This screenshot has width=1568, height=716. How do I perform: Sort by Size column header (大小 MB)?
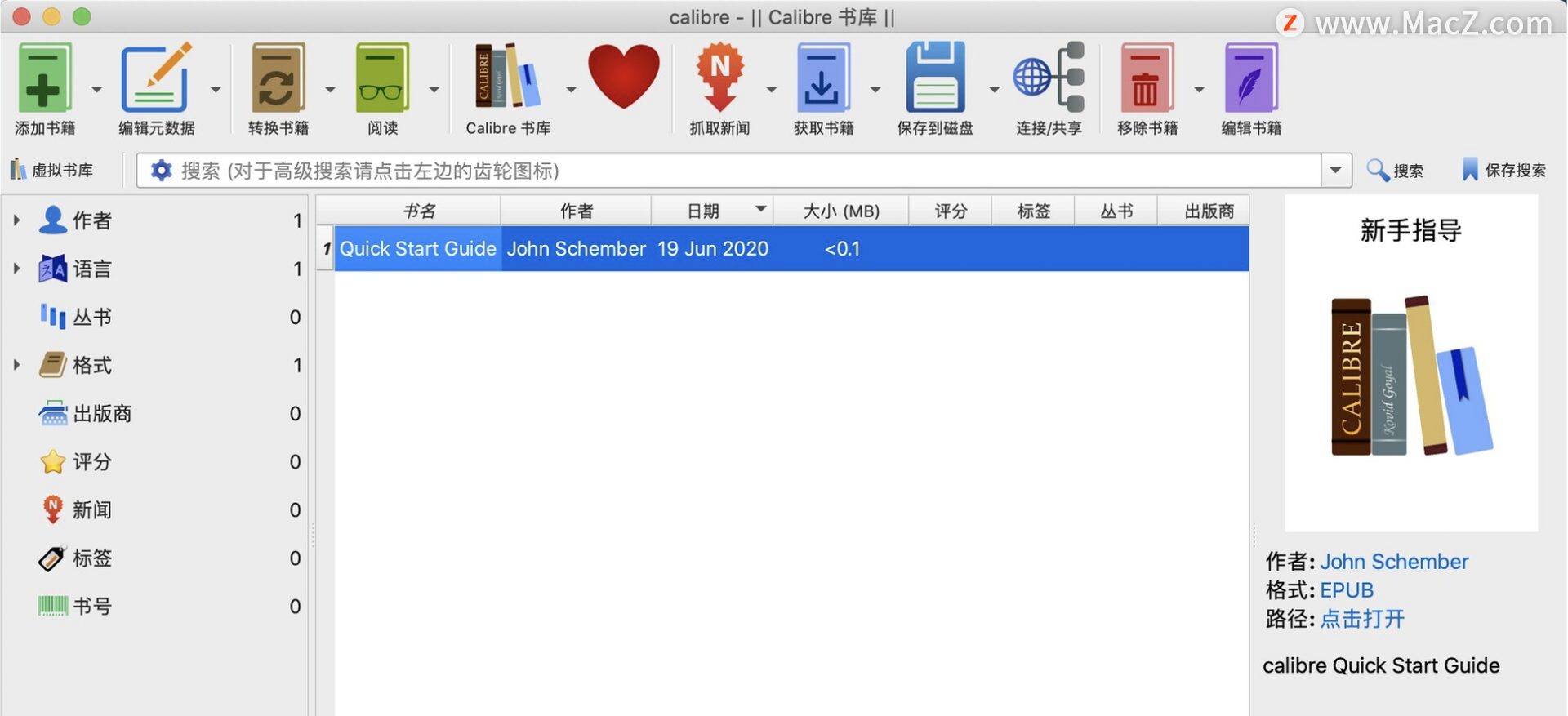click(x=840, y=211)
